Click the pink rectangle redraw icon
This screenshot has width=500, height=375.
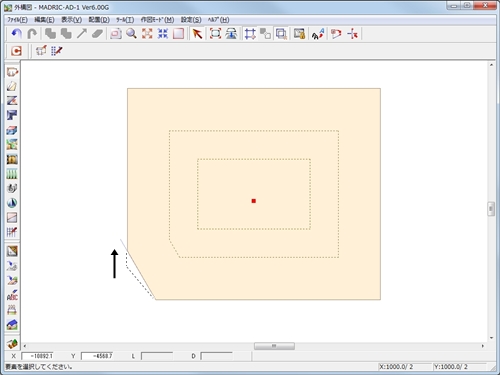click(179, 34)
